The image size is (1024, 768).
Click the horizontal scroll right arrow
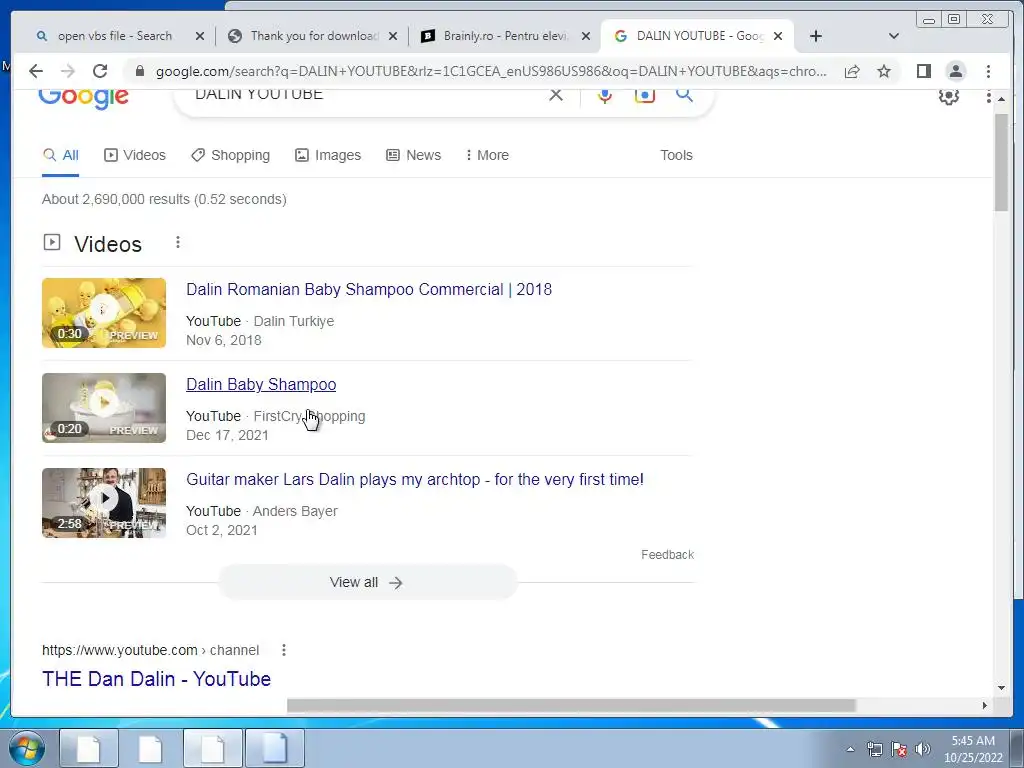click(985, 705)
